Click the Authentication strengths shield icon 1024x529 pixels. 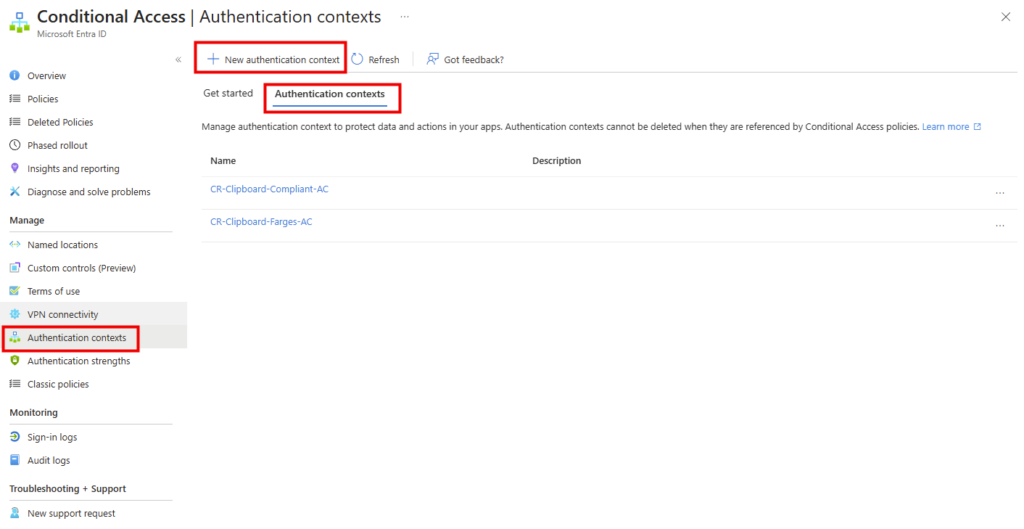(14, 361)
